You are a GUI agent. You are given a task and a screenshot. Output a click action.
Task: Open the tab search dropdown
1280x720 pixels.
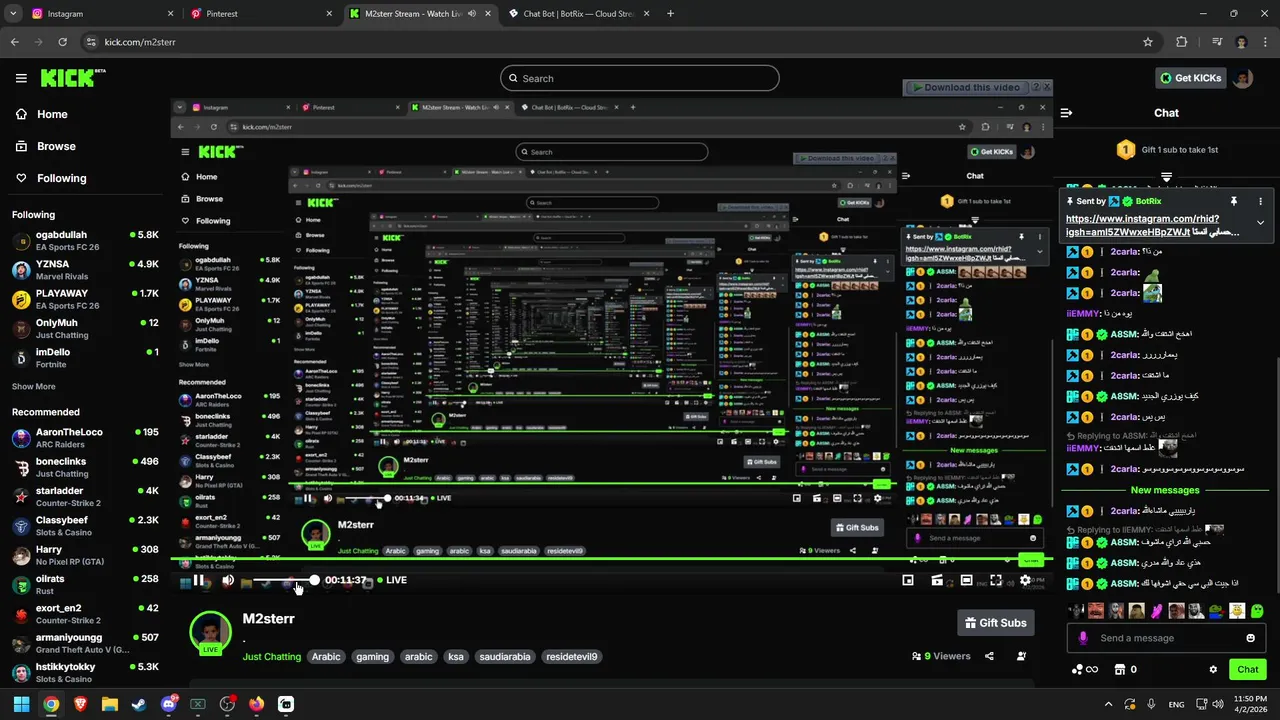tap(13, 14)
